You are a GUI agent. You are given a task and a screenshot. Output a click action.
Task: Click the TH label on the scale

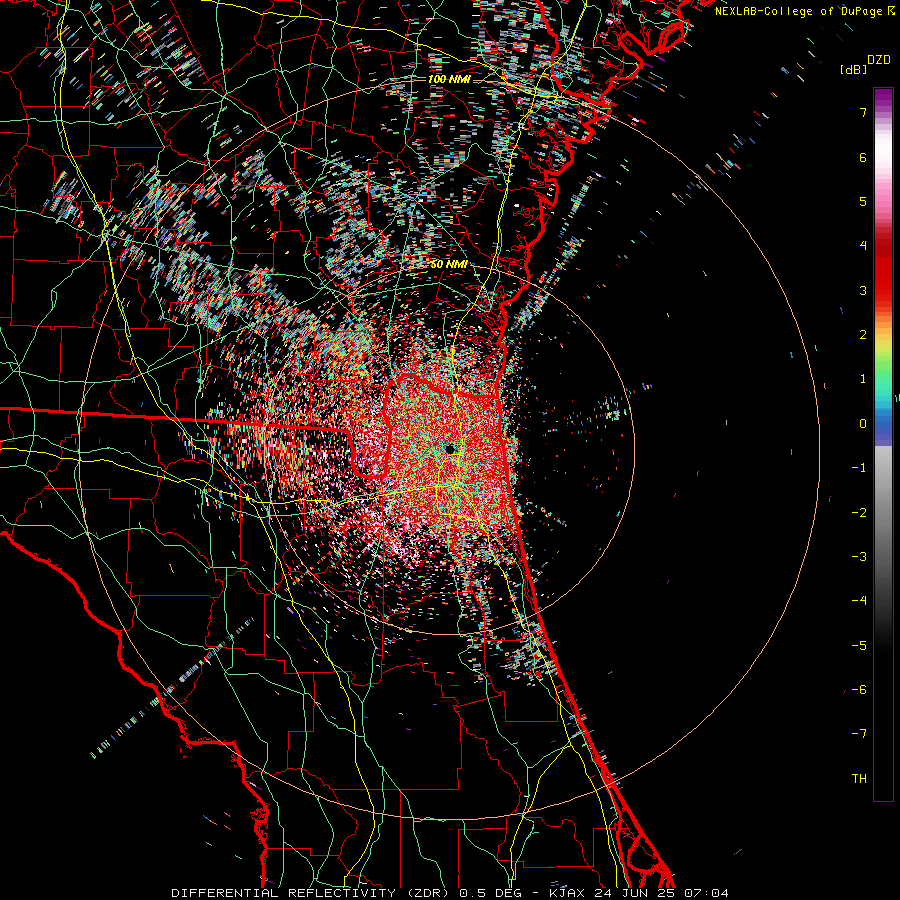(859, 779)
